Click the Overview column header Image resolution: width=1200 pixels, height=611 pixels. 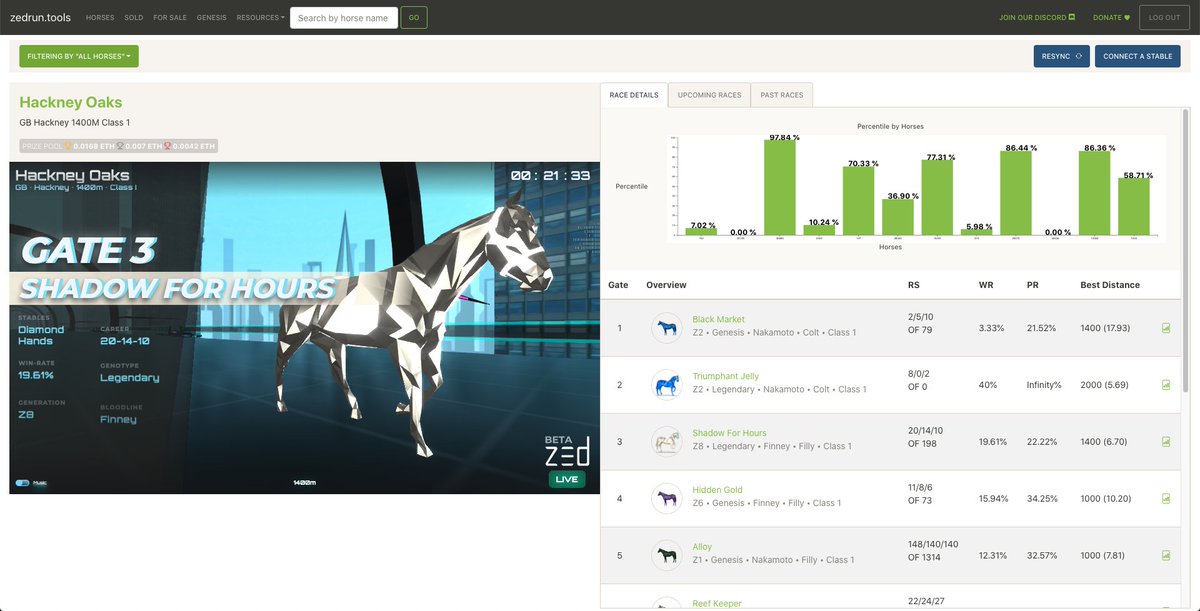click(x=667, y=285)
